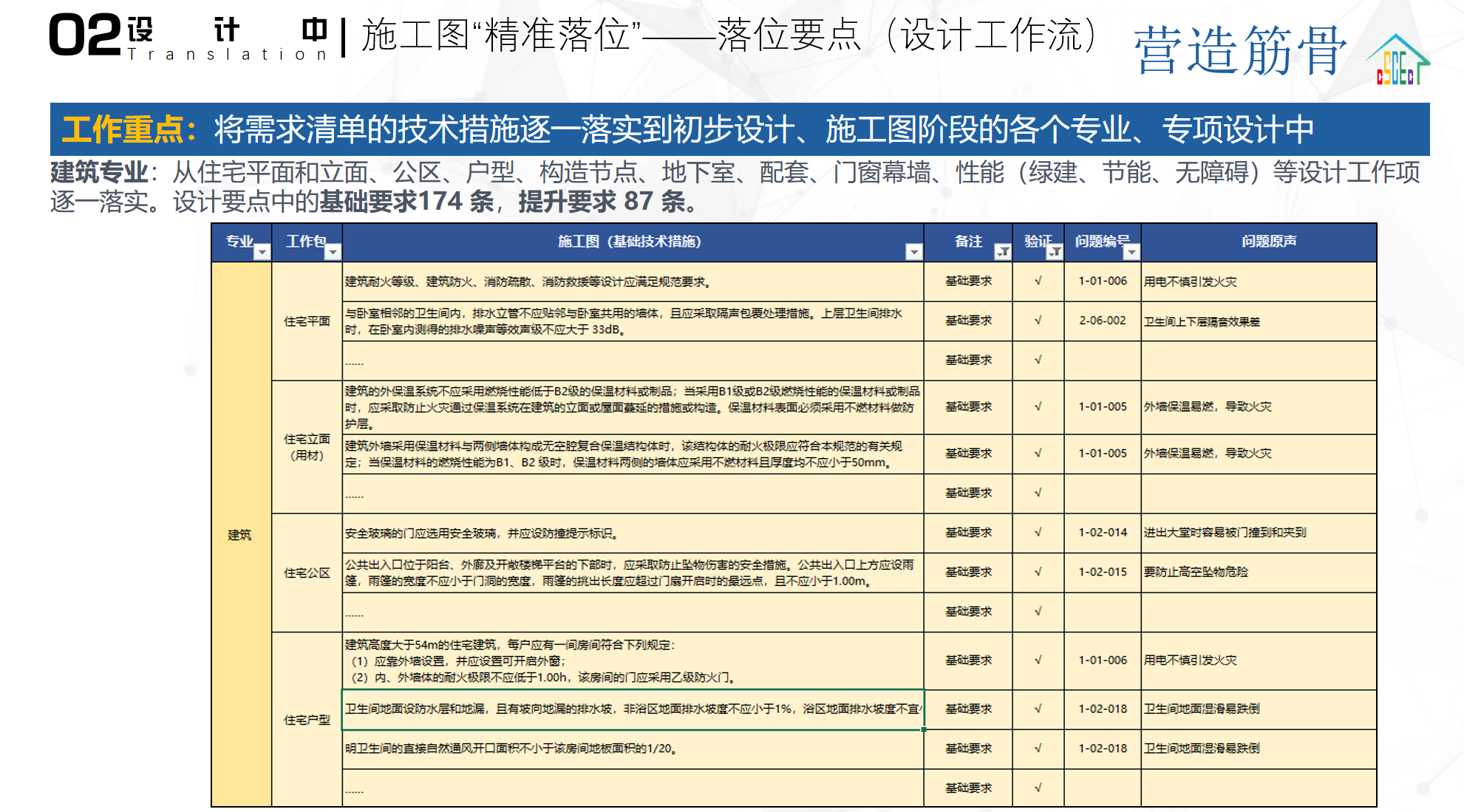Open the active filter on 验证 column
Viewport: 1464px width, 812px height.
(1055, 253)
